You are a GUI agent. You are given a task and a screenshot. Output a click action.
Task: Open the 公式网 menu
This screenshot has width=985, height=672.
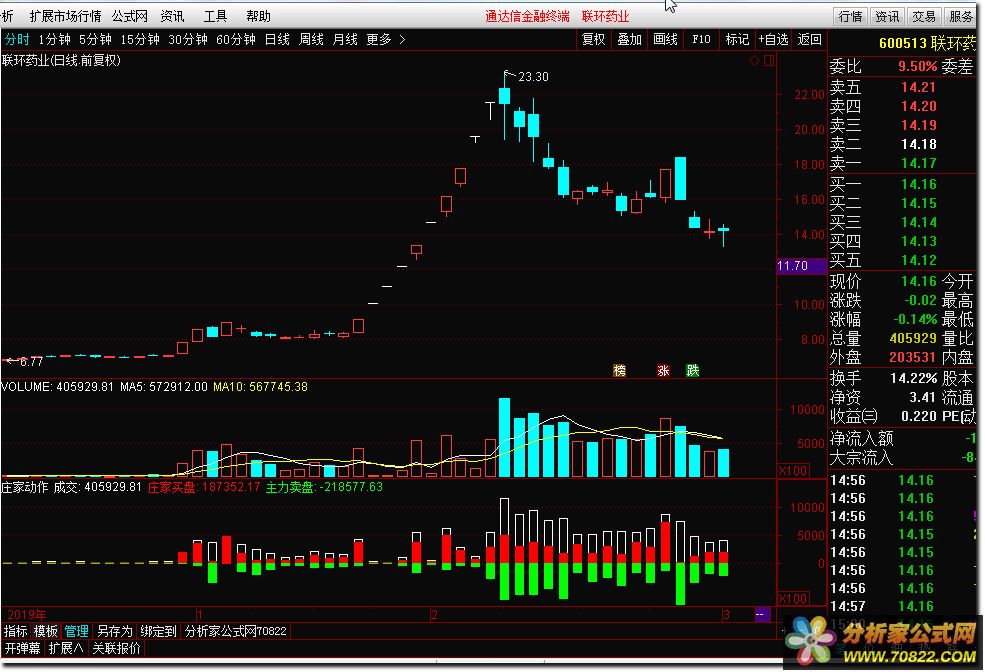pyautogui.click(x=129, y=16)
